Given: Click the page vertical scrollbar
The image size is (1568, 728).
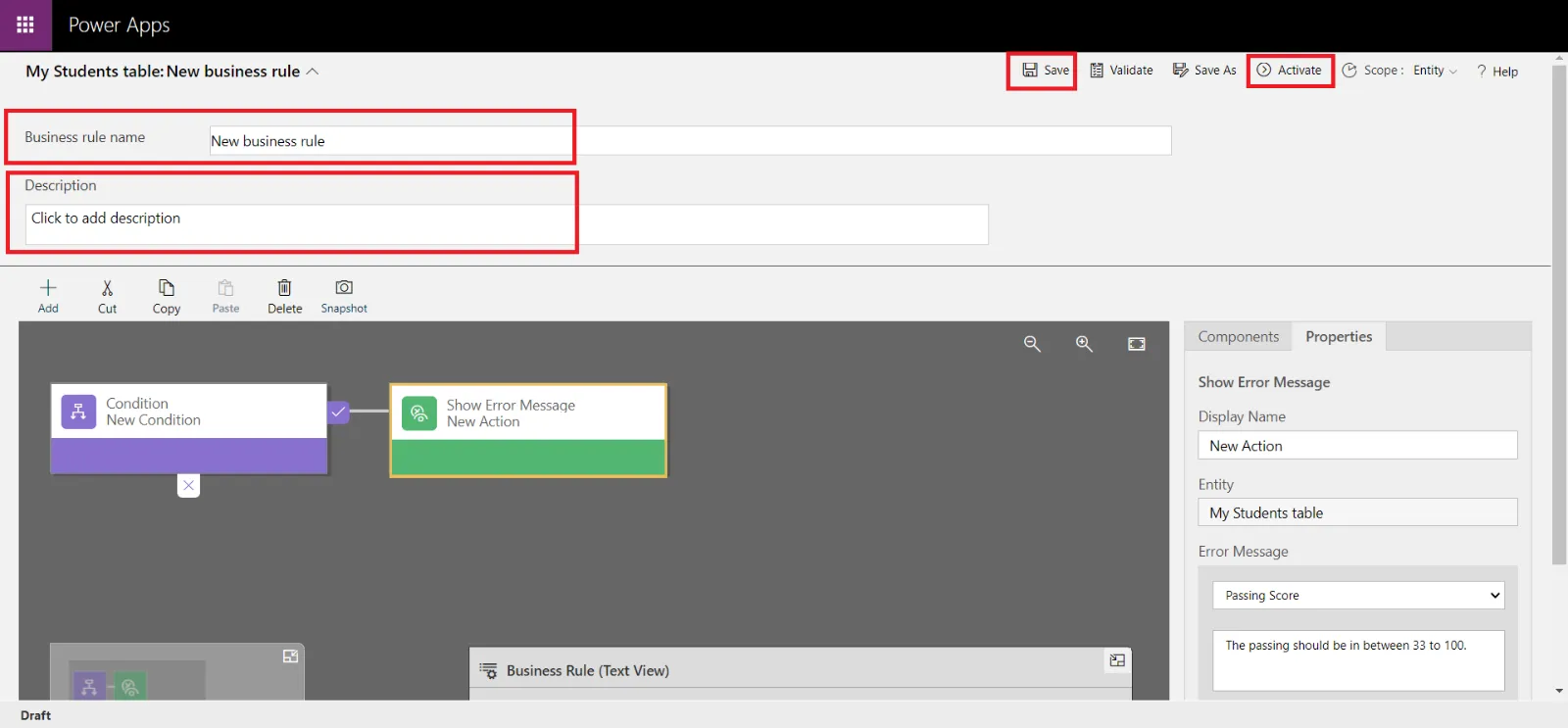Looking at the screenshot, I should (x=1559, y=314).
